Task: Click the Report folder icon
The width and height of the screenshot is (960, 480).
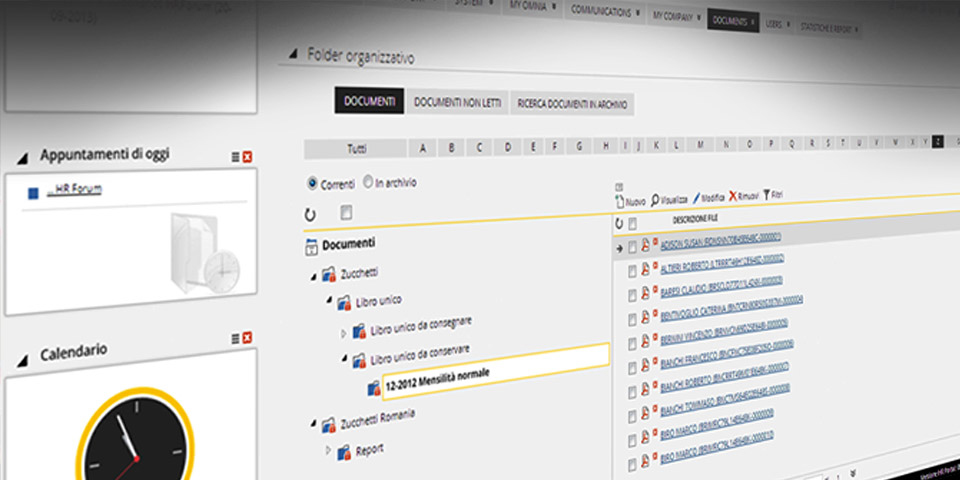Action: tap(345, 453)
